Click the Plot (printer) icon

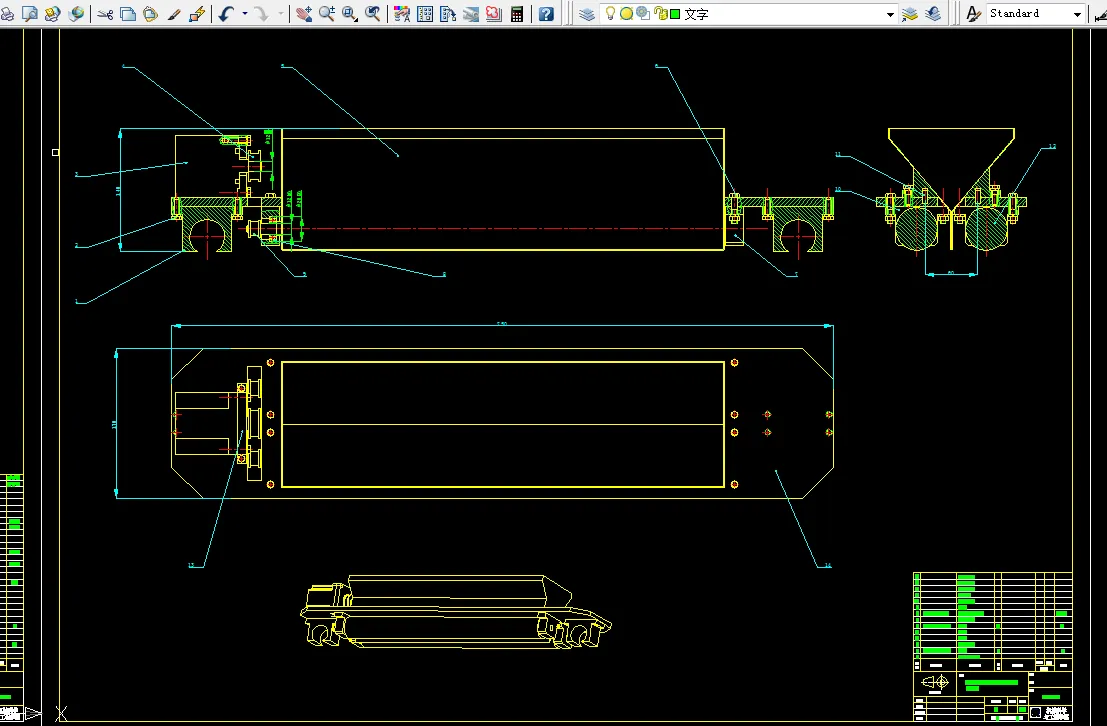click(6, 13)
